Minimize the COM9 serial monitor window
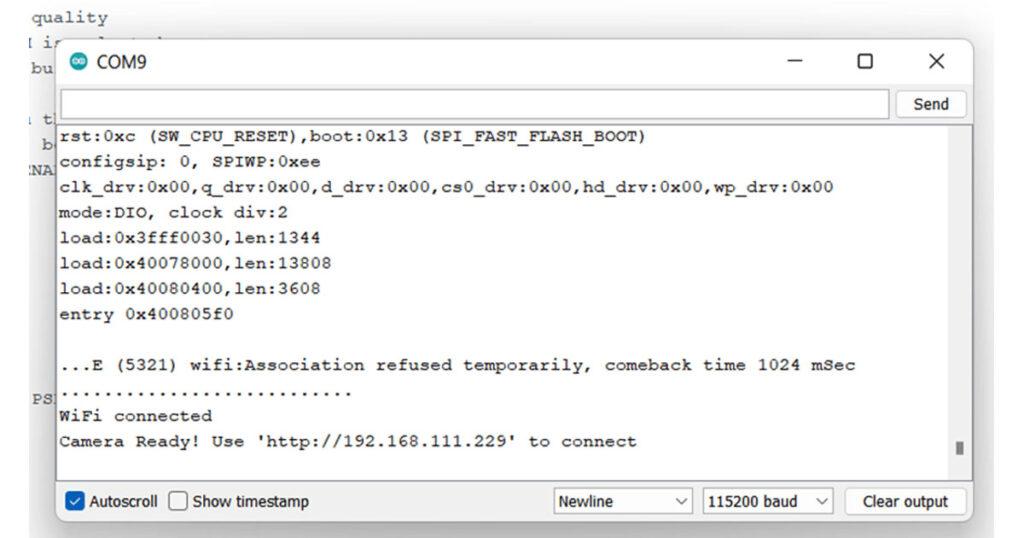This screenshot has width=1024, height=538. 795,62
